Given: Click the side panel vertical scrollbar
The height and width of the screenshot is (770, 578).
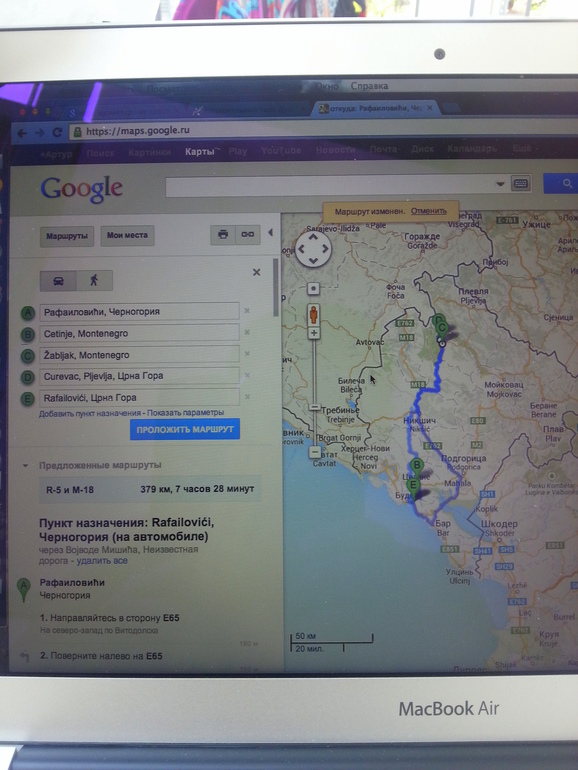Looking at the screenshot, I should pyautogui.click(x=276, y=287).
